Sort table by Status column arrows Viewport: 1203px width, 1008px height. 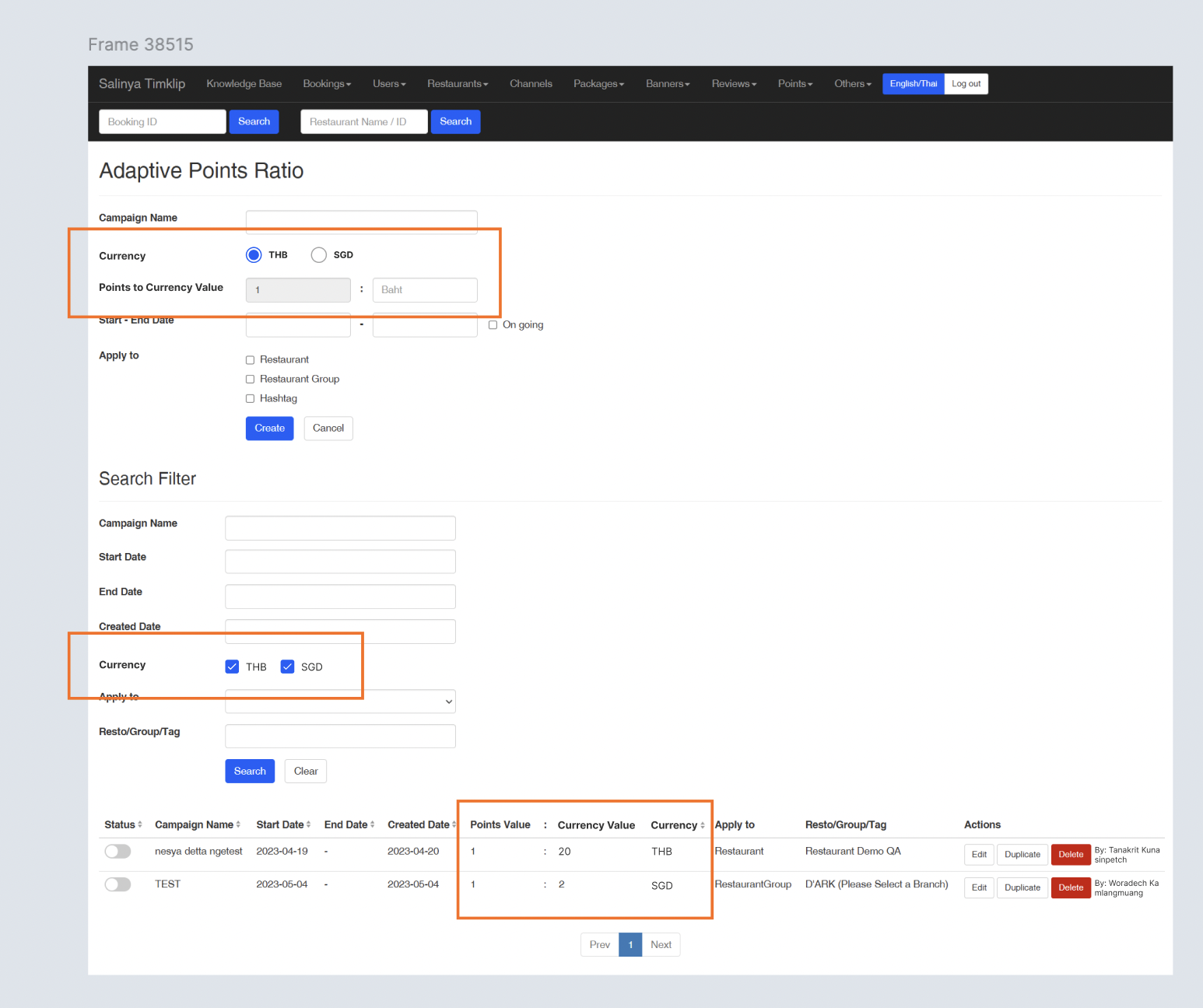point(140,824)
